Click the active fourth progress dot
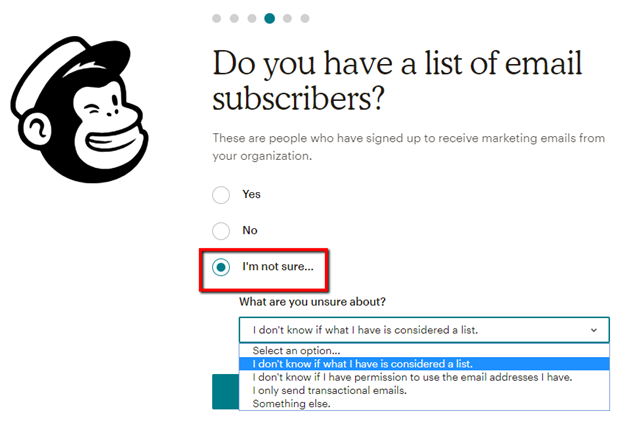Viewport: 624px width, 430px height. click(270, 18)
